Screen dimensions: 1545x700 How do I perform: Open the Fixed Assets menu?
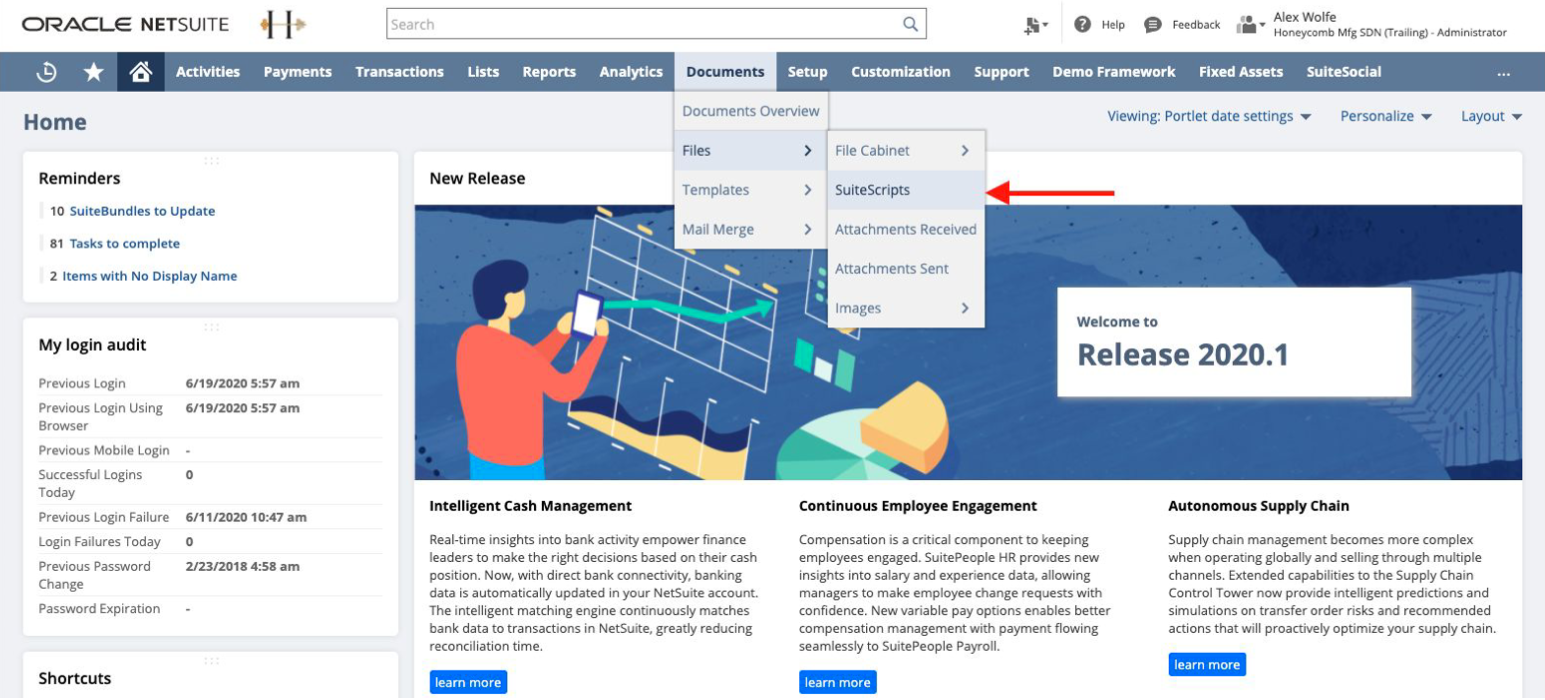[x=1241, y=72]
